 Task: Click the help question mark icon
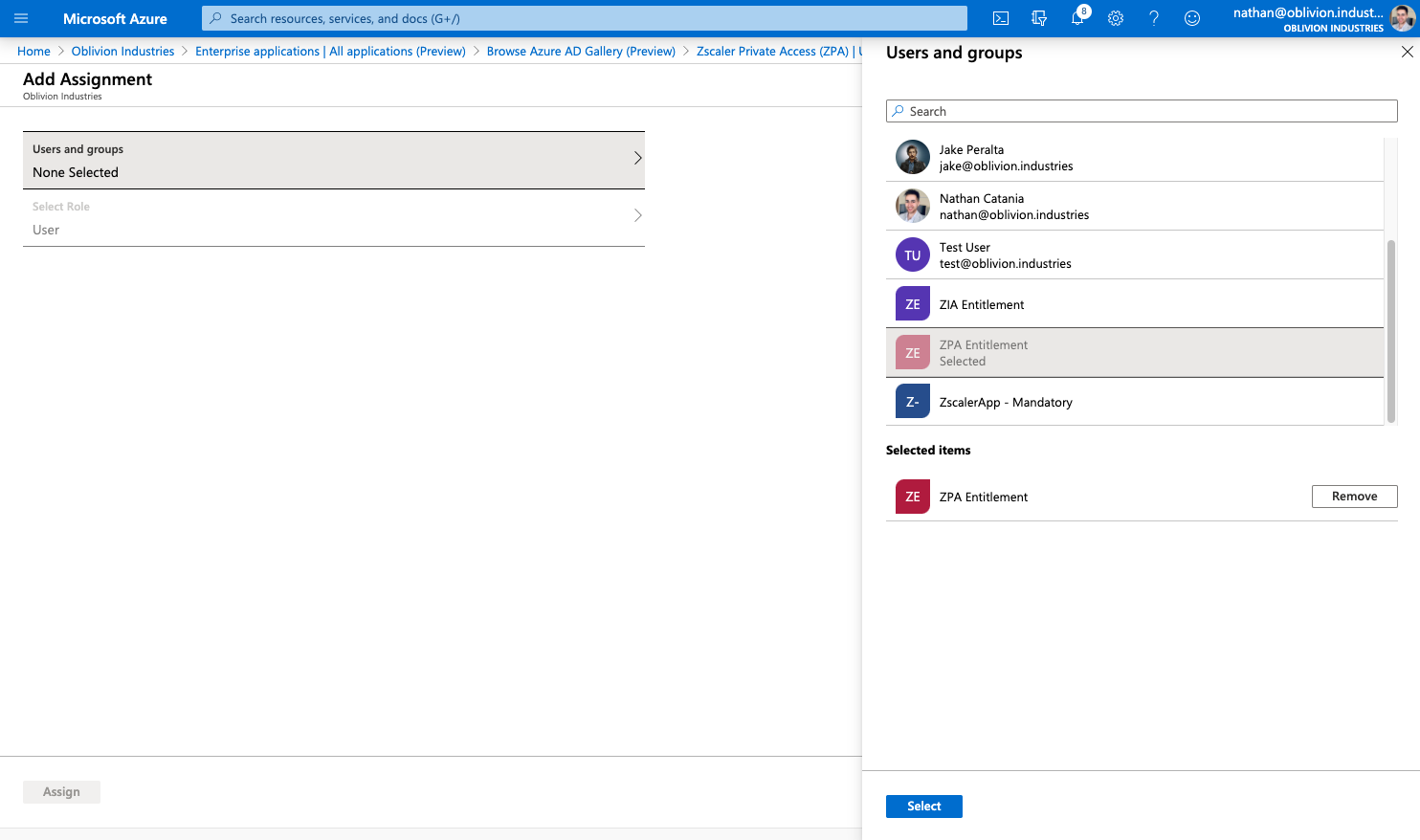point(1154,18)
